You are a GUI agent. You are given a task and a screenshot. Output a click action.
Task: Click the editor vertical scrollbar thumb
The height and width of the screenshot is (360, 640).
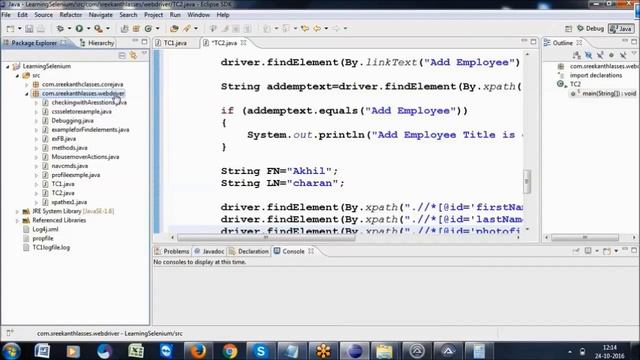click(527, 181)
